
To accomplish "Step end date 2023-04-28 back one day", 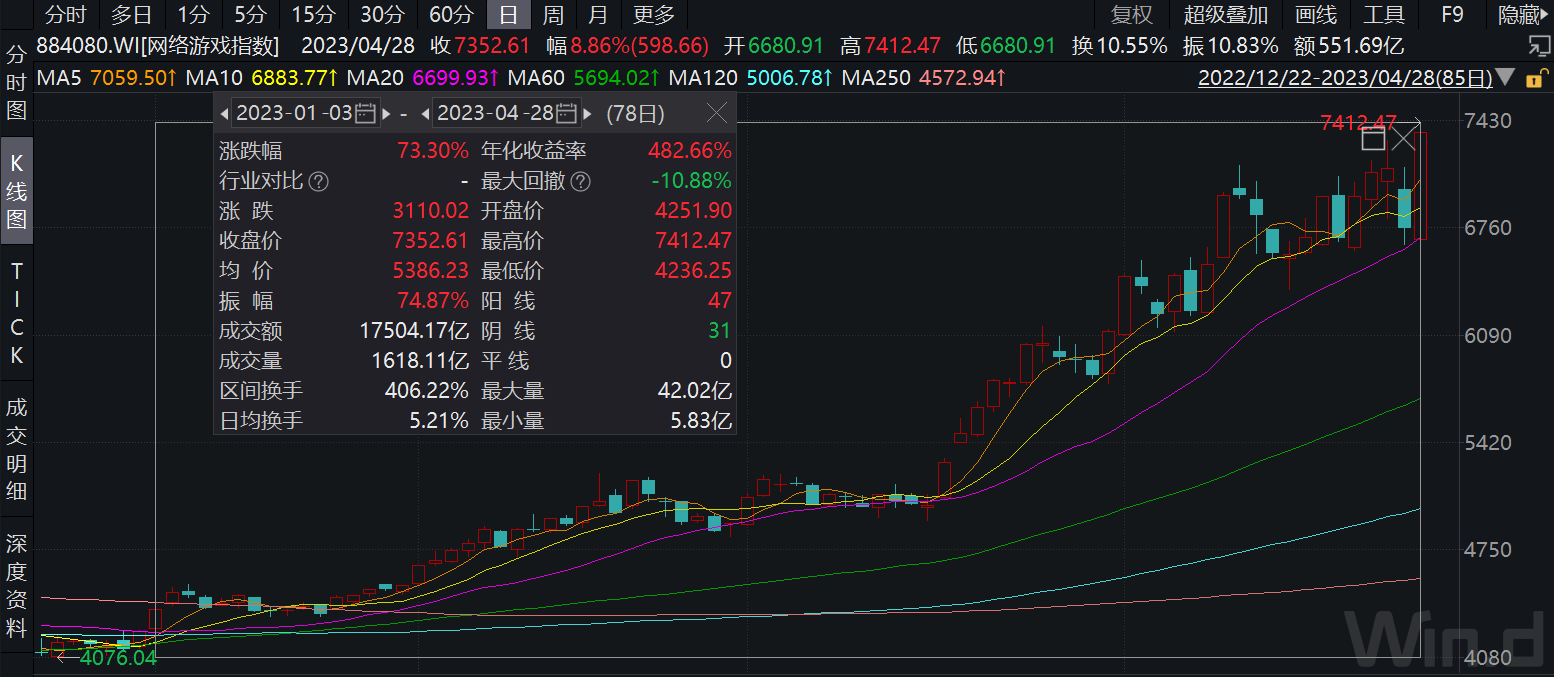I will (x=425, y=113).
